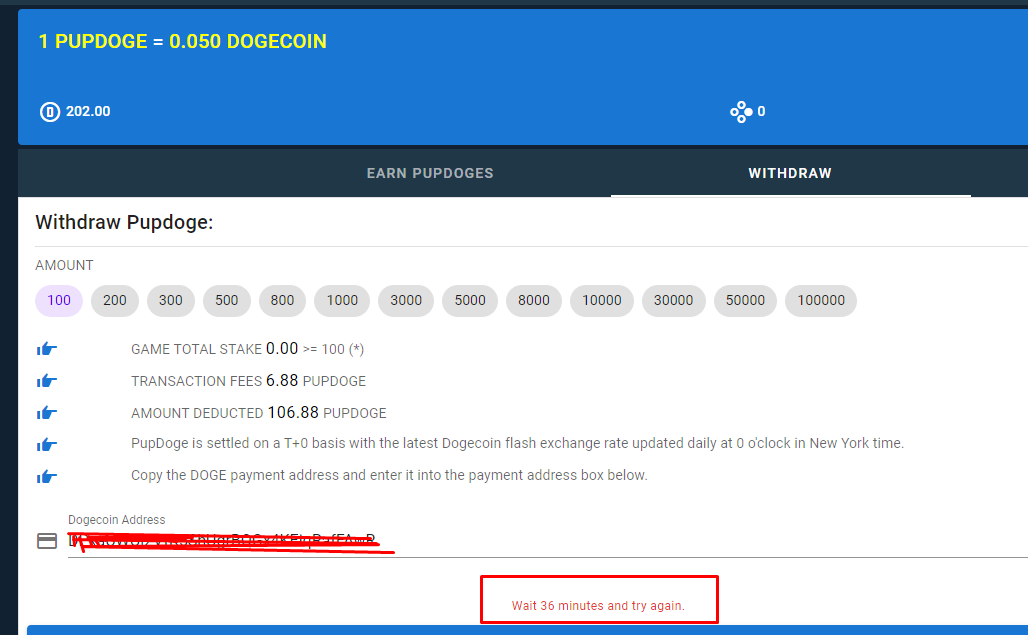This screenshot has height=635, width=1028.
Task: Click the credit card icon by Dogecoin Address
Action: tap(47, 541)
